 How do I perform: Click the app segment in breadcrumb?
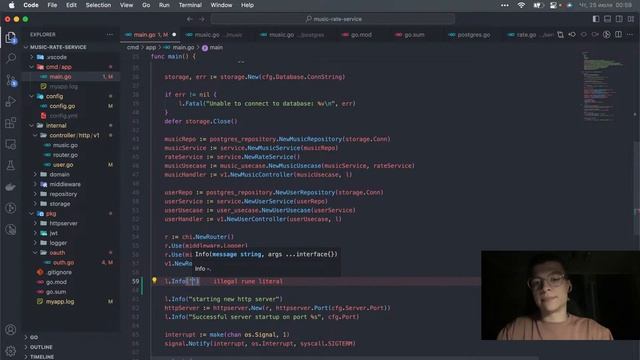[151, 47]
